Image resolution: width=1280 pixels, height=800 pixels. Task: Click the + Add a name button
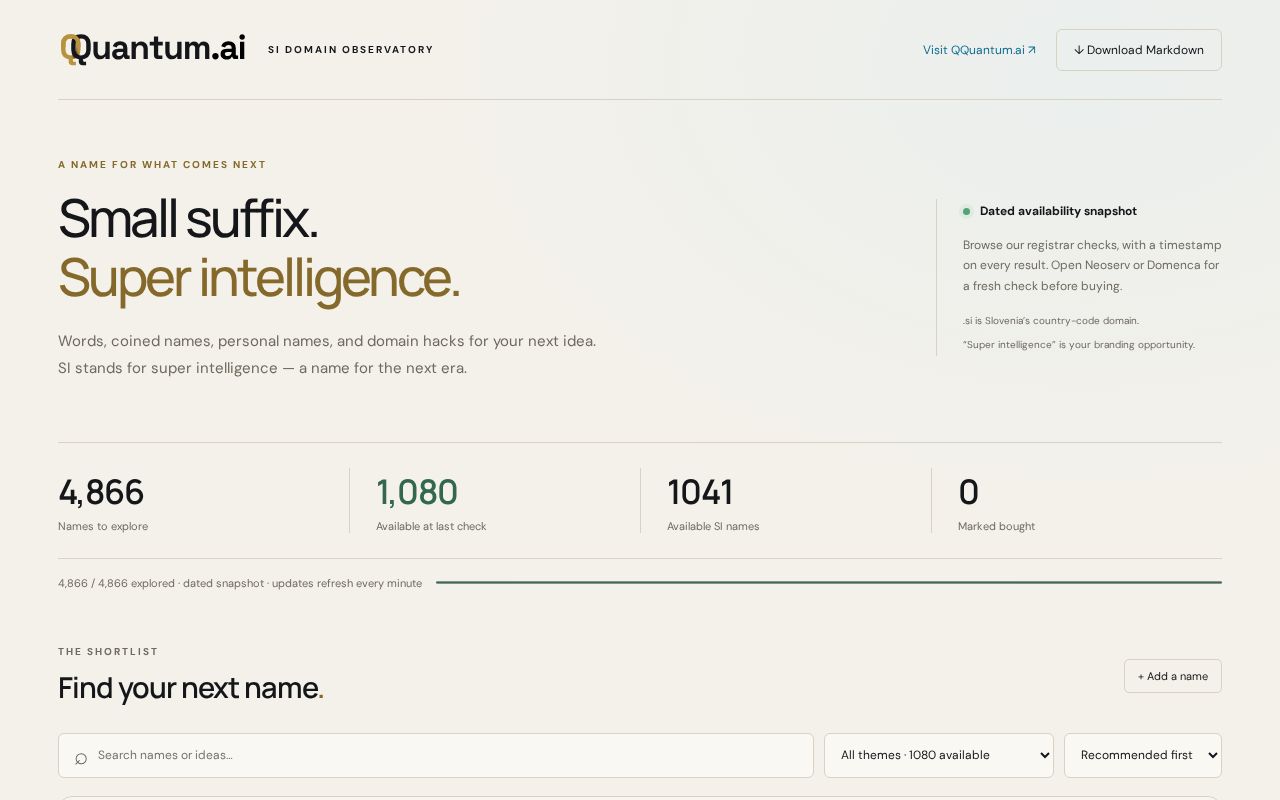pos(1172,676)
